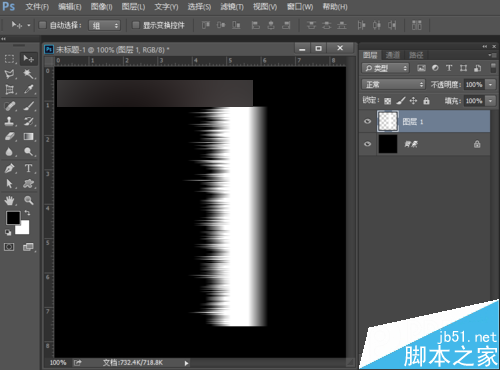Select the Hand tool
The image size is (500, 370).
pyautogui.click(x=9, y=200)
